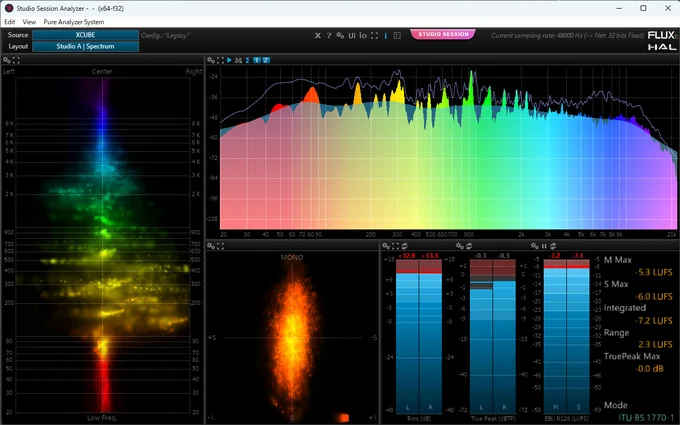The image size is (680, 425).
Task: Click the X icon in top toolbar
Action: [x=318, y=36]
